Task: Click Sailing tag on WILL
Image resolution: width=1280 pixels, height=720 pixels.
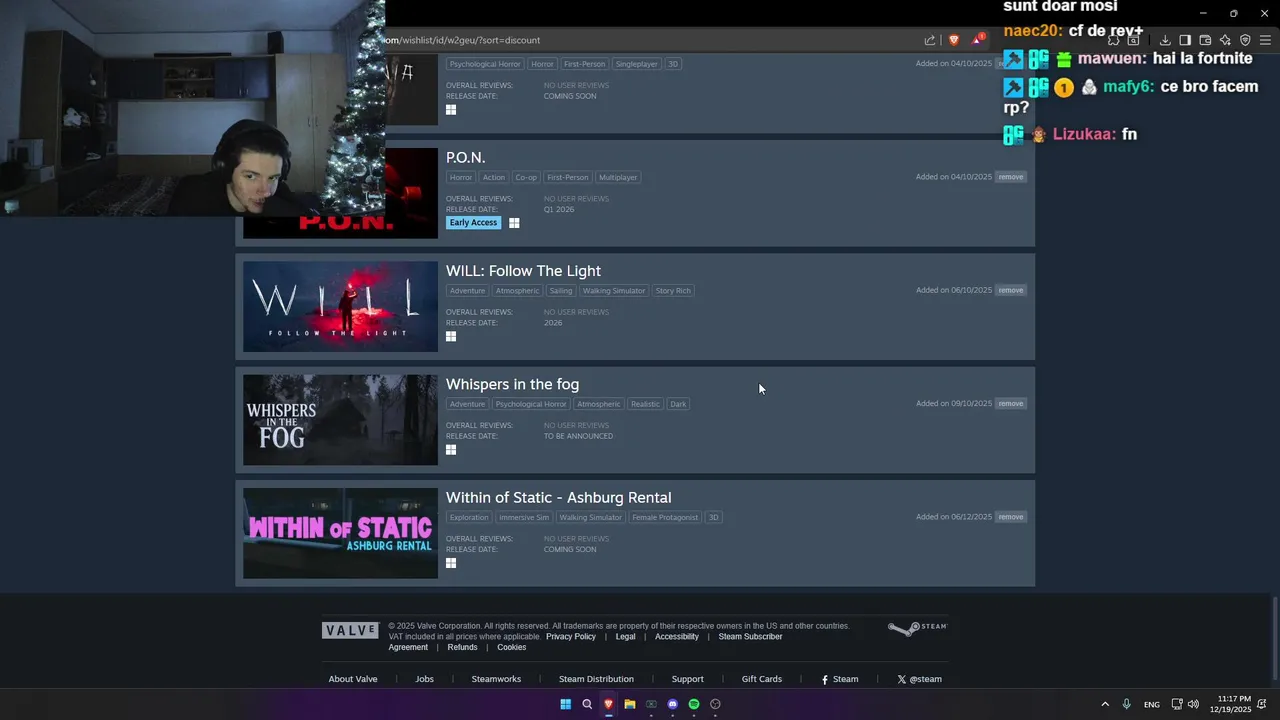Action: pyautogui.click(x=561, y=291)
